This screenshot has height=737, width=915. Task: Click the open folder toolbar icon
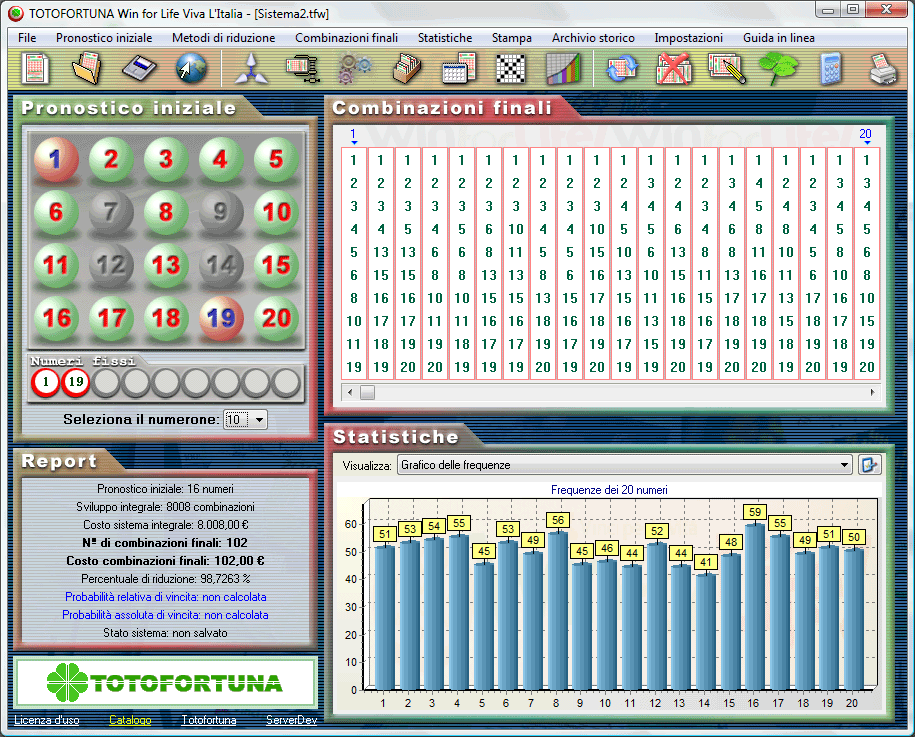87,69
